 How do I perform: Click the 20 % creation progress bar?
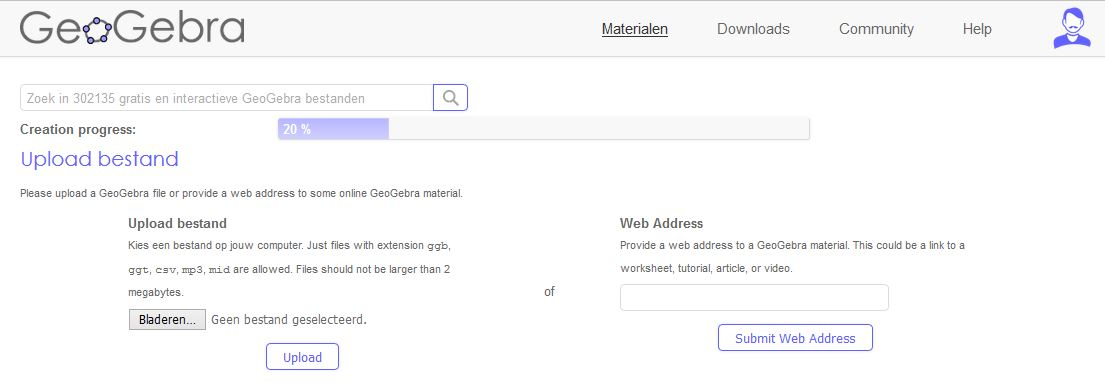(543, 129)
